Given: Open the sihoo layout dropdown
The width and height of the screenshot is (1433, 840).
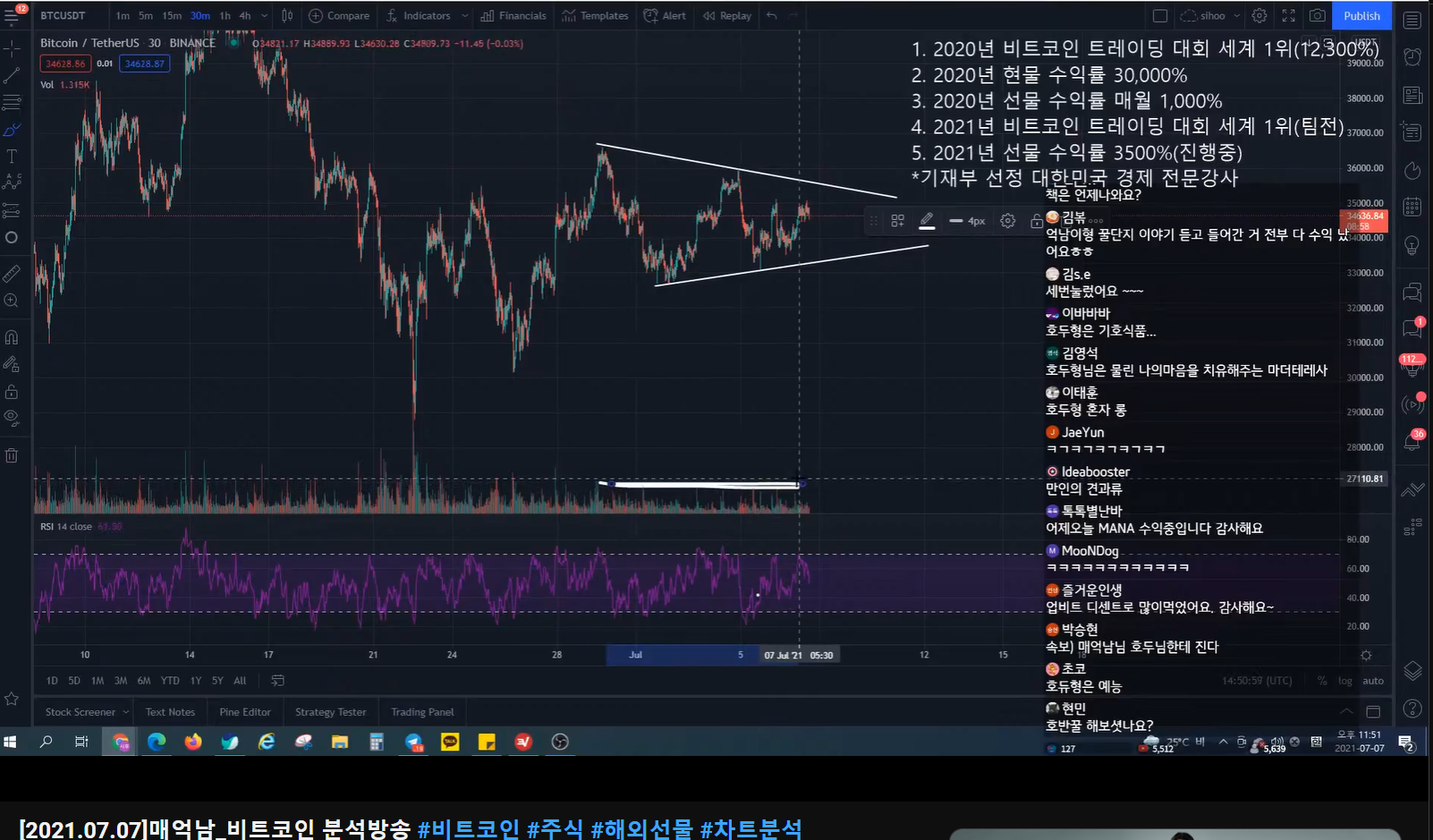Looking at the screenshot, I should (x=1210, y=15).
